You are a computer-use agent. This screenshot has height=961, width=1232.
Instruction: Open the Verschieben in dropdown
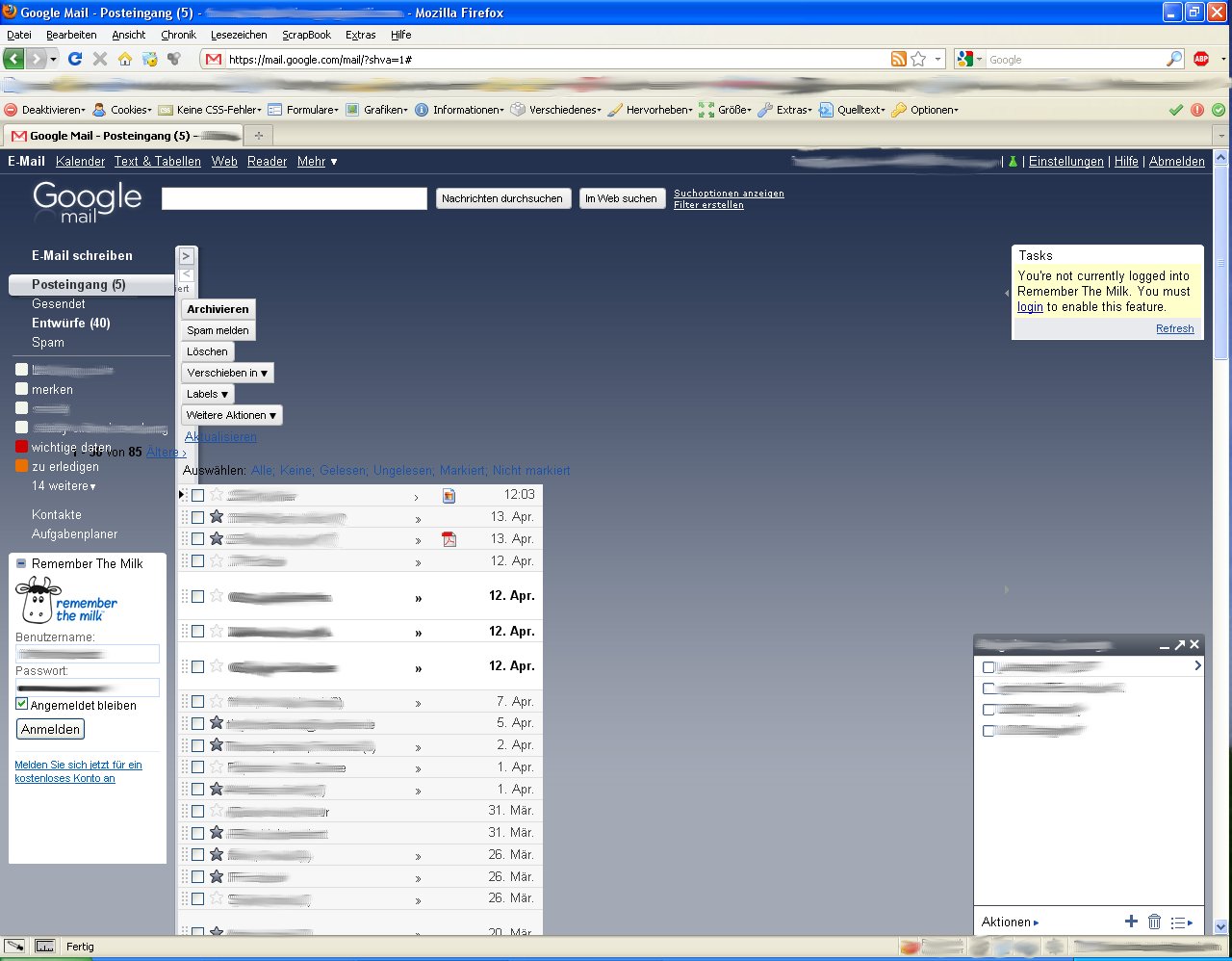[228, 373]
